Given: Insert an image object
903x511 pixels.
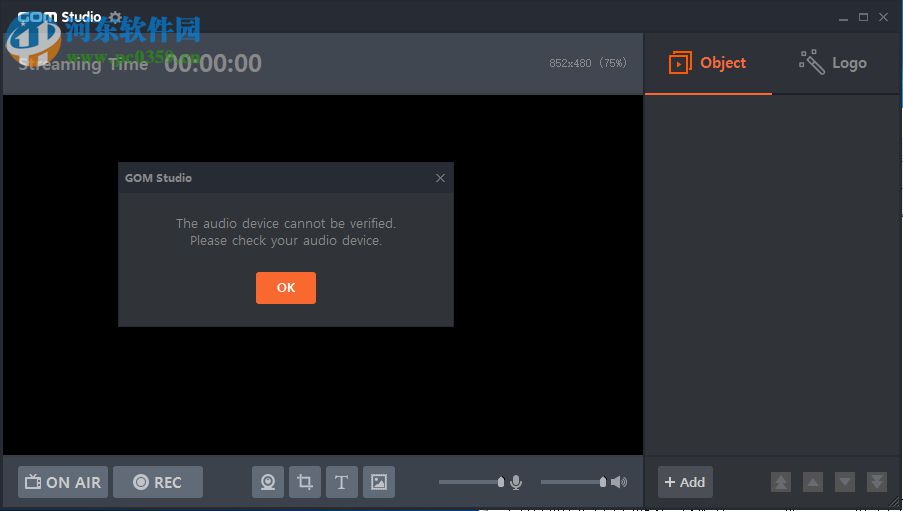Looking at the screenshot, I should point(378,482).
